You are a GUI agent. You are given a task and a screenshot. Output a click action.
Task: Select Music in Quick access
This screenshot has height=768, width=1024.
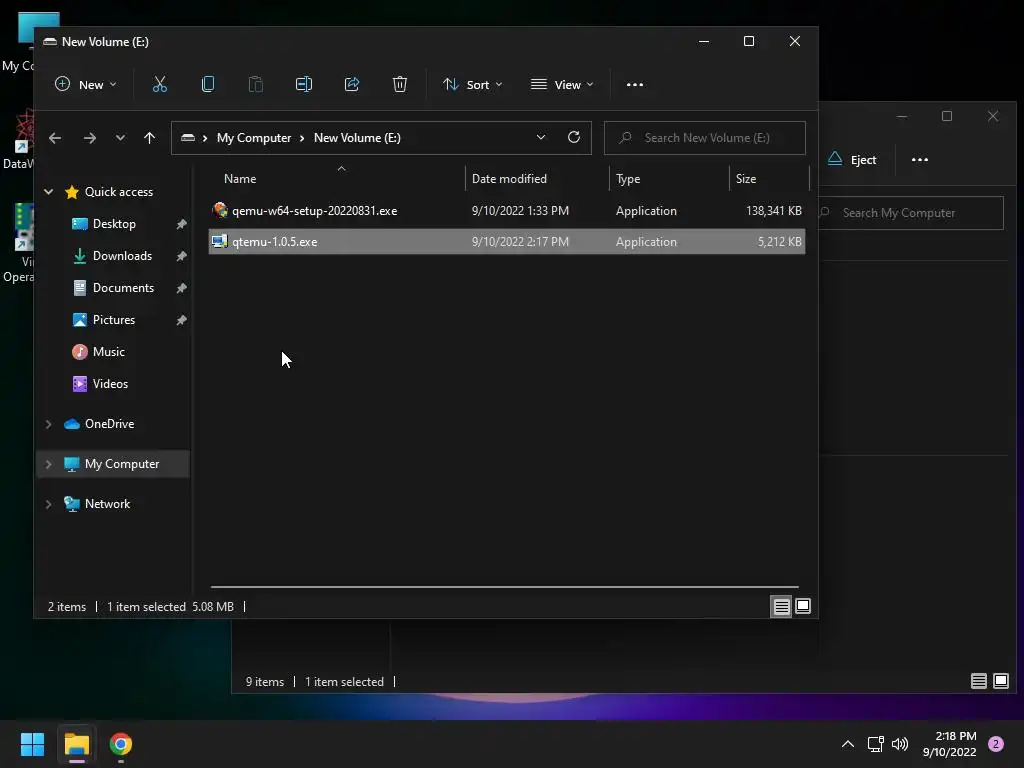108,351
